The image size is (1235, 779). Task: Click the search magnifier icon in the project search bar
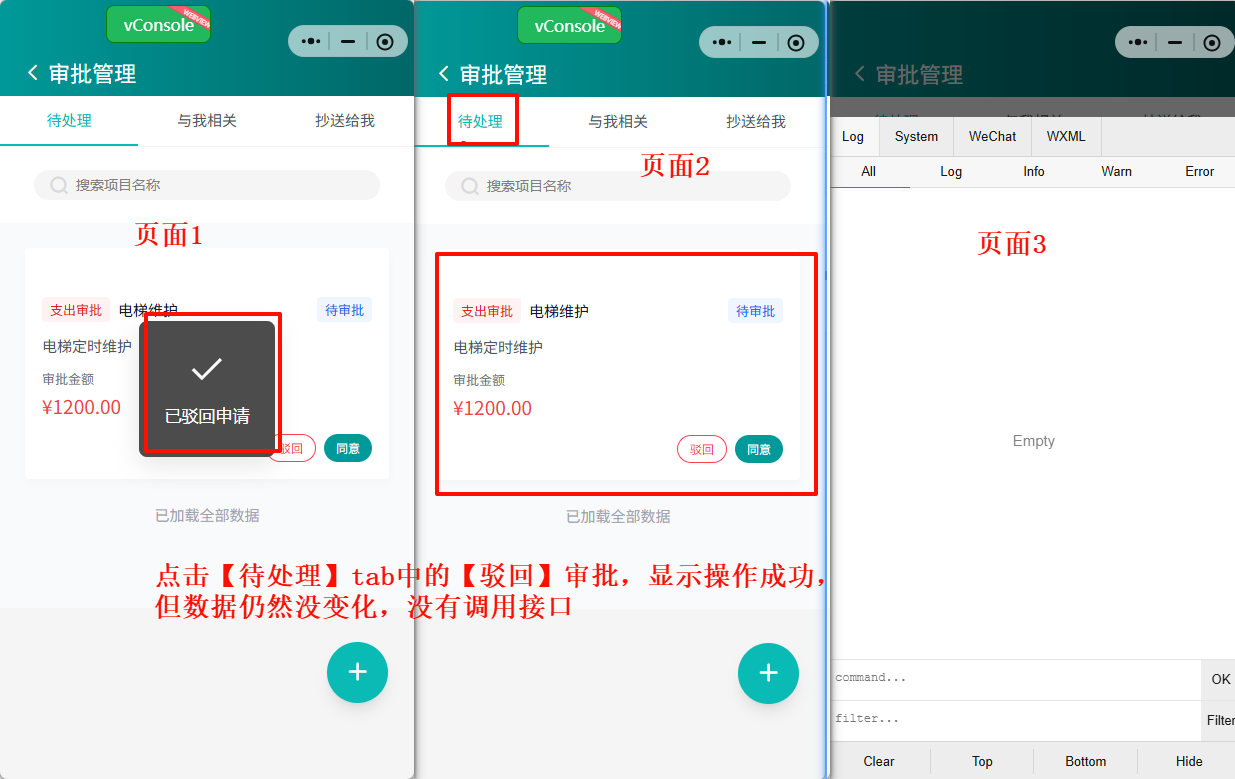click(x=57, y=185)
